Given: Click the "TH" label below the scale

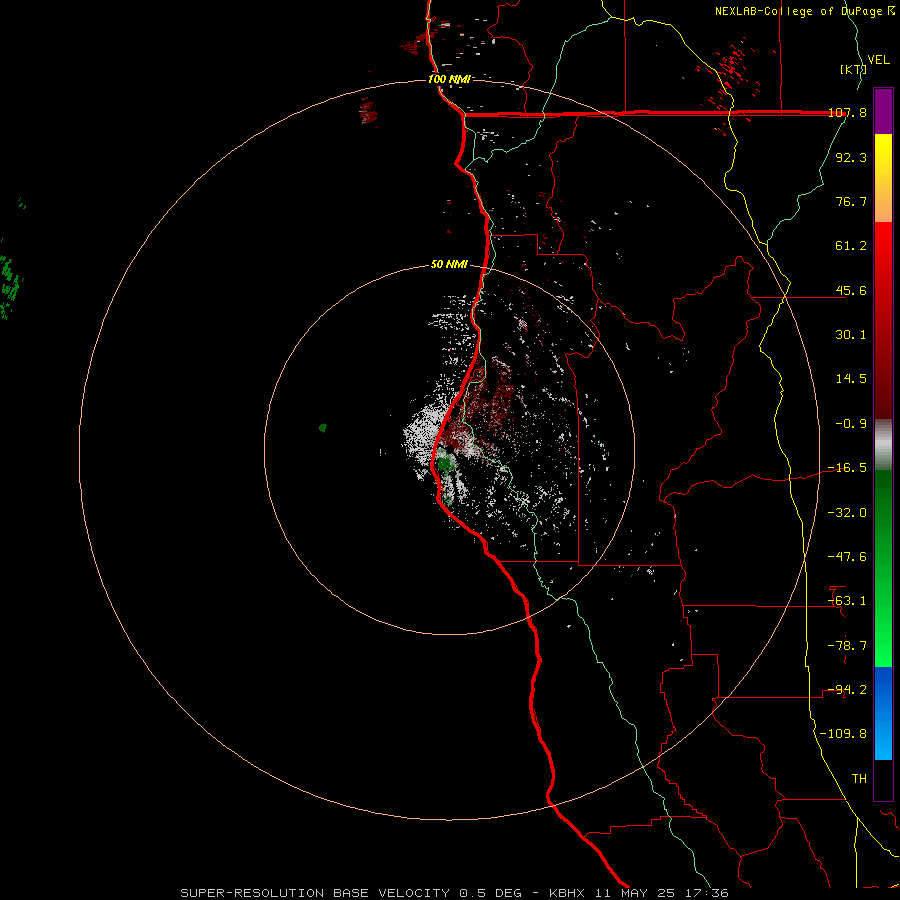Looking at the screenshot, I should pos(859,778).
